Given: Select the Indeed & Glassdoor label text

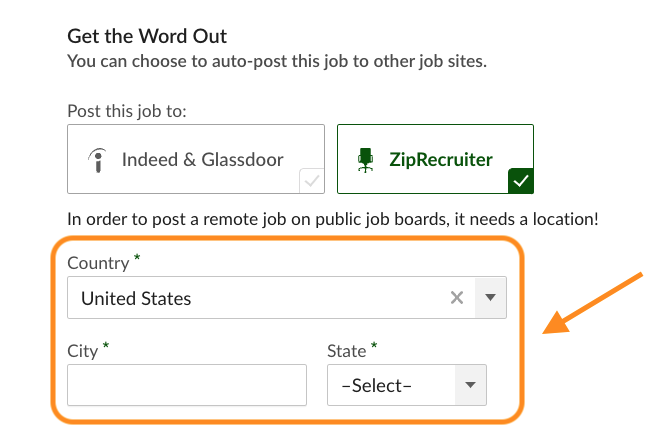Looking at the screenshot, I should pyautogui.click(x=203, y=160).
